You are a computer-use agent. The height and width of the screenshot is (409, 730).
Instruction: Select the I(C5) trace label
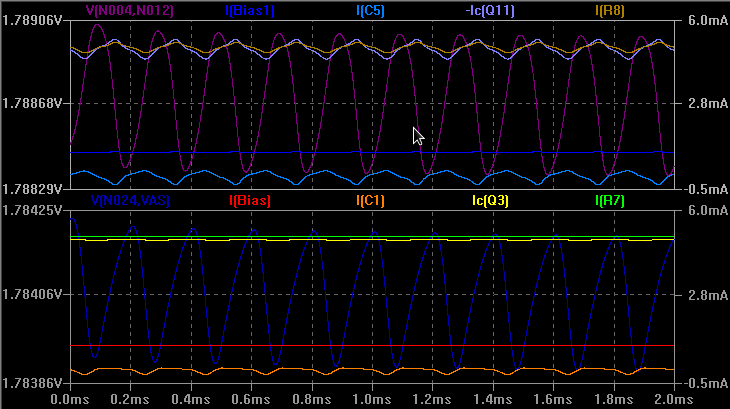[x=371, y=10]
